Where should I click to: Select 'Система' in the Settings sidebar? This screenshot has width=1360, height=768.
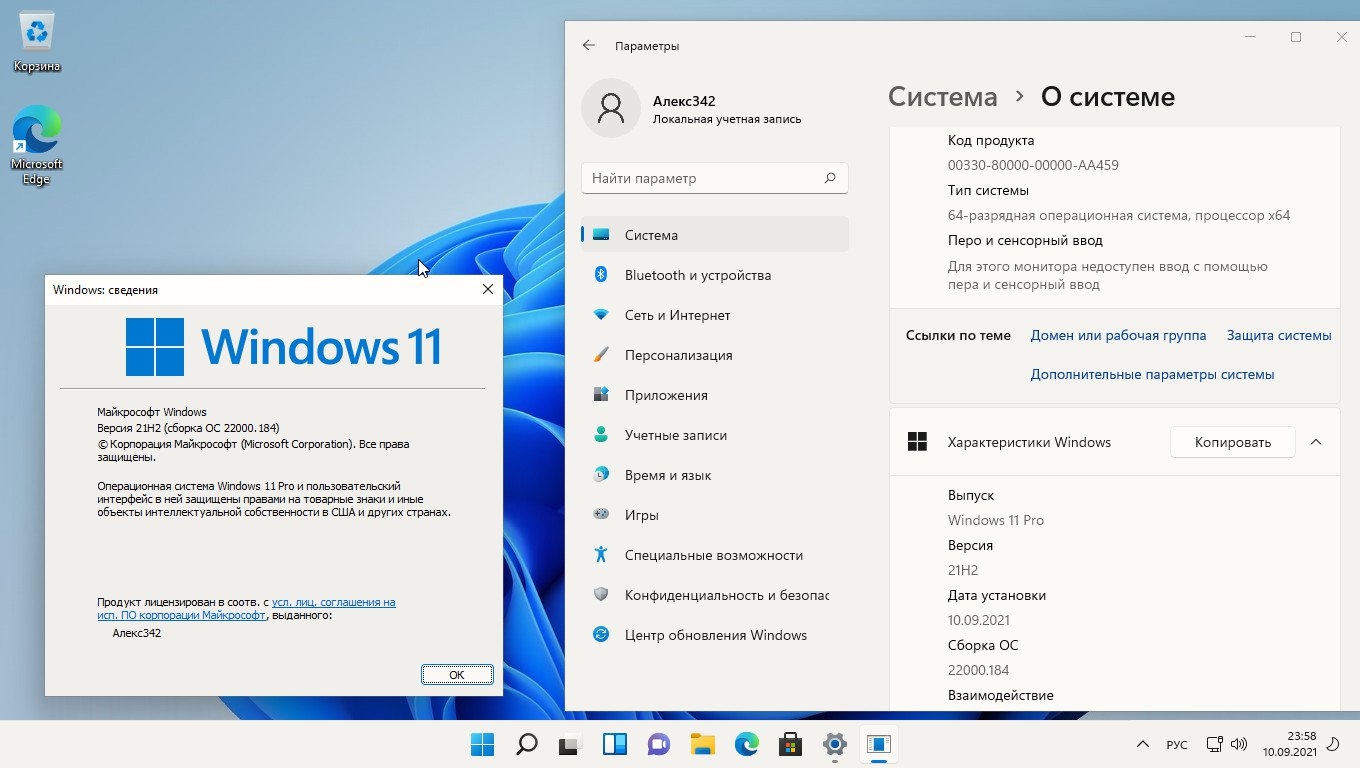click(x=714, y=235)
